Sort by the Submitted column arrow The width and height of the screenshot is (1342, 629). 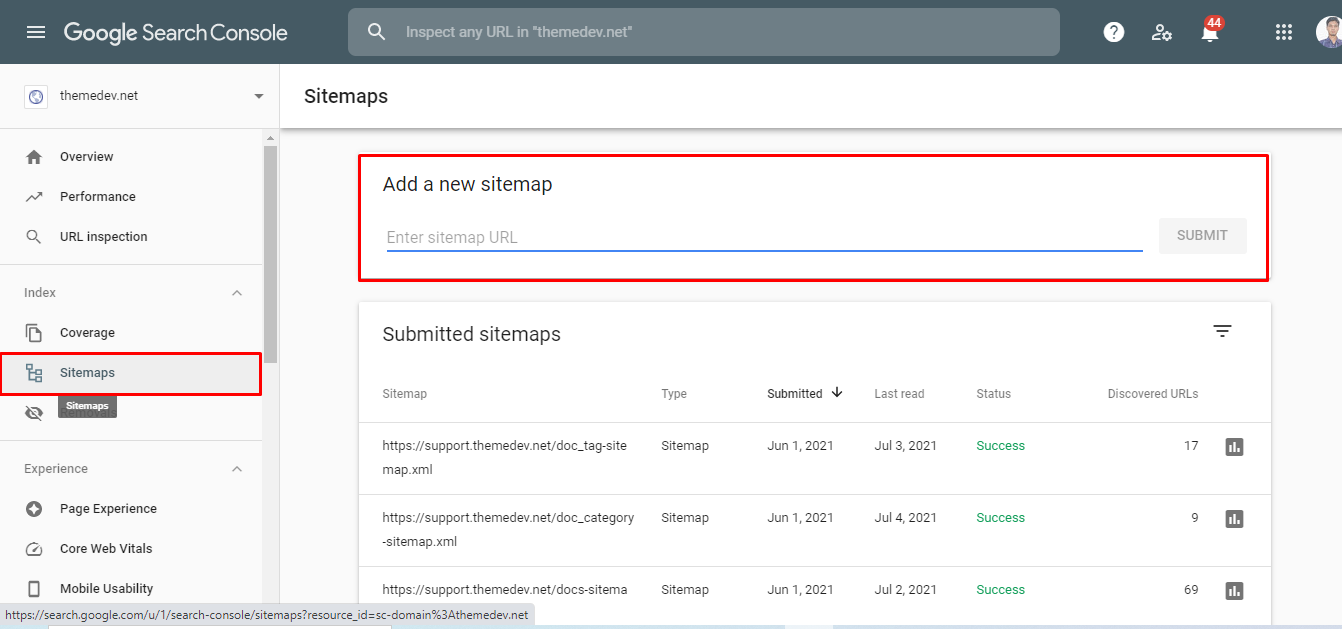click(837, 393)
